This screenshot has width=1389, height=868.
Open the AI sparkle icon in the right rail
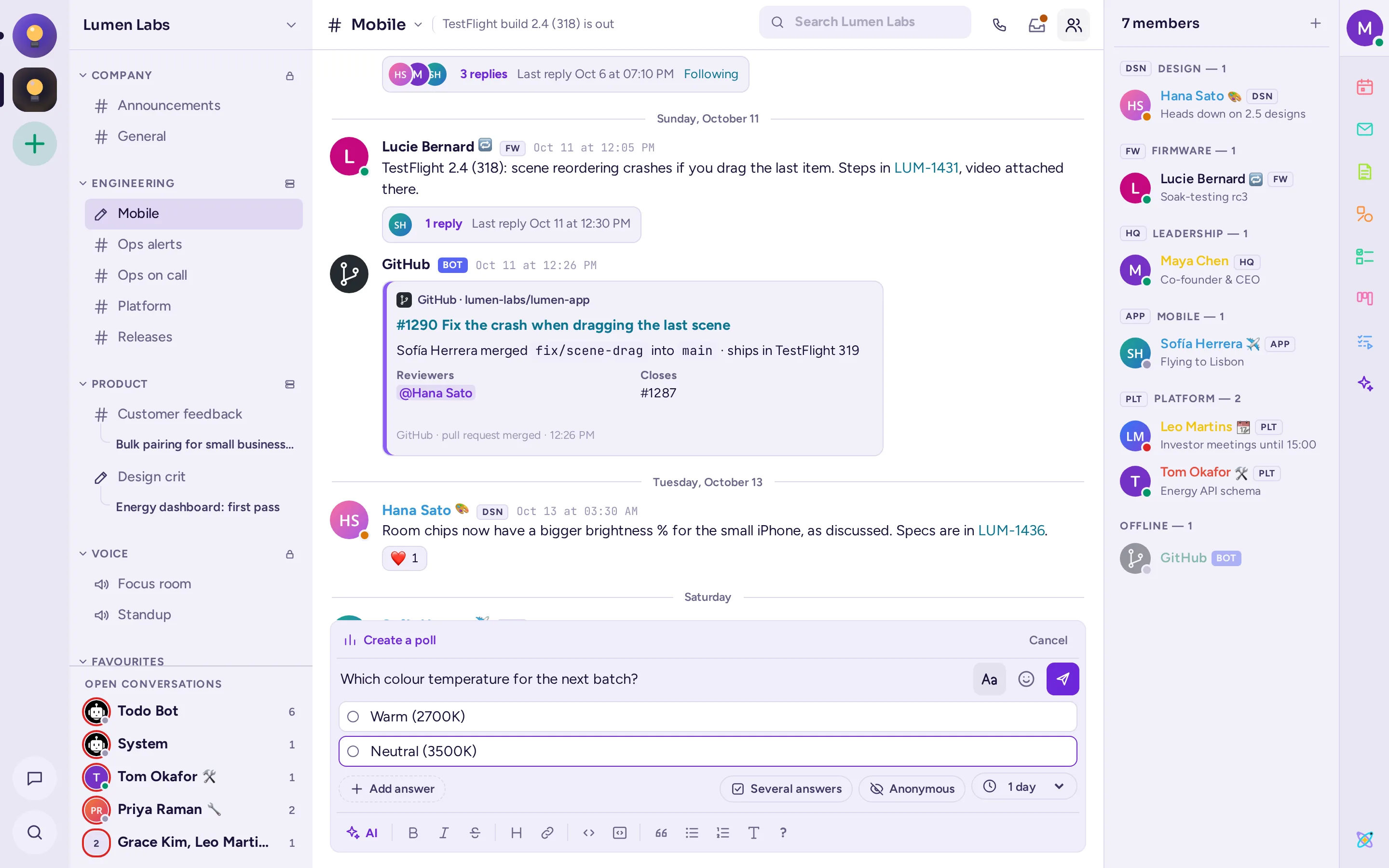(x=1364, y=383)
